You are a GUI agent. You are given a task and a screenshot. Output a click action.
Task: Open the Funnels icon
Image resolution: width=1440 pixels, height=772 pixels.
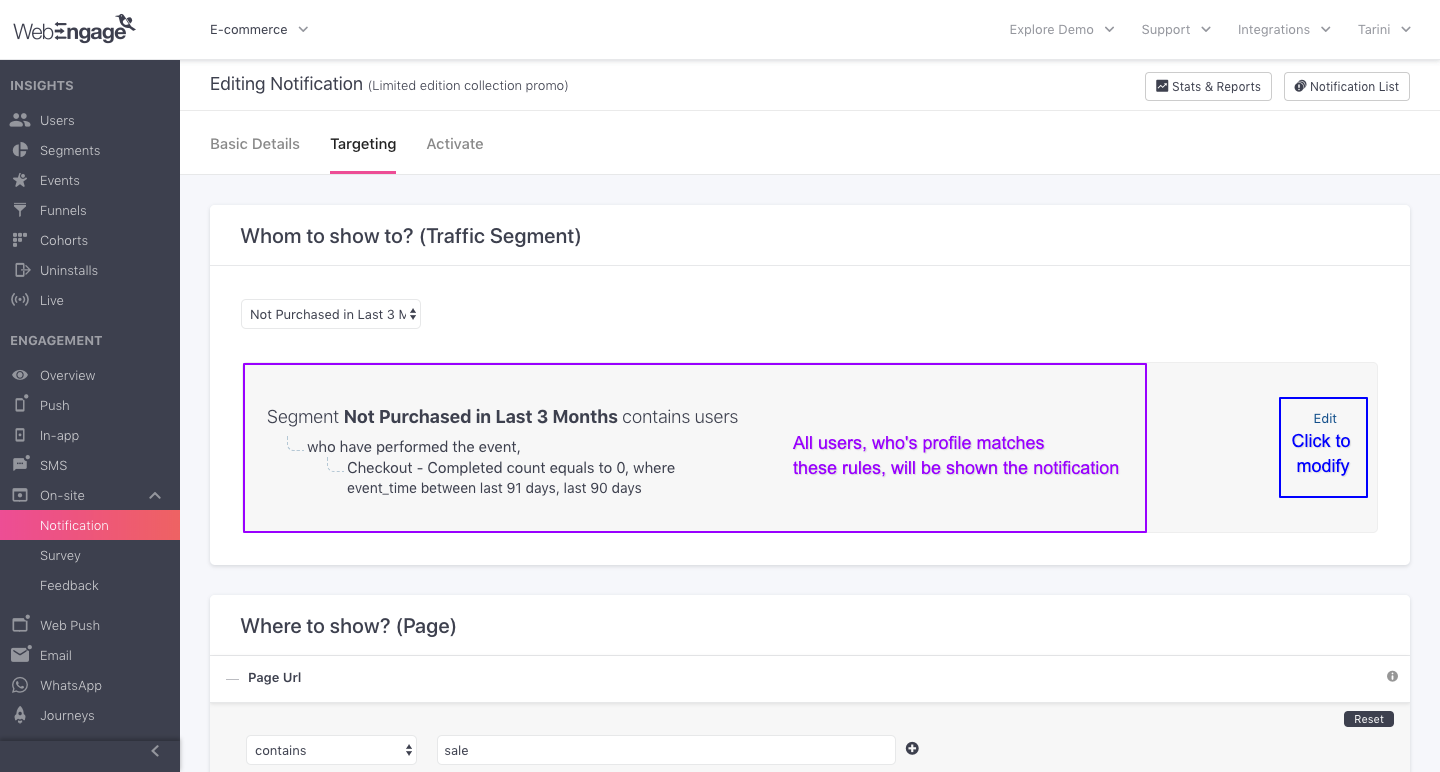click(x=20, y=210)
